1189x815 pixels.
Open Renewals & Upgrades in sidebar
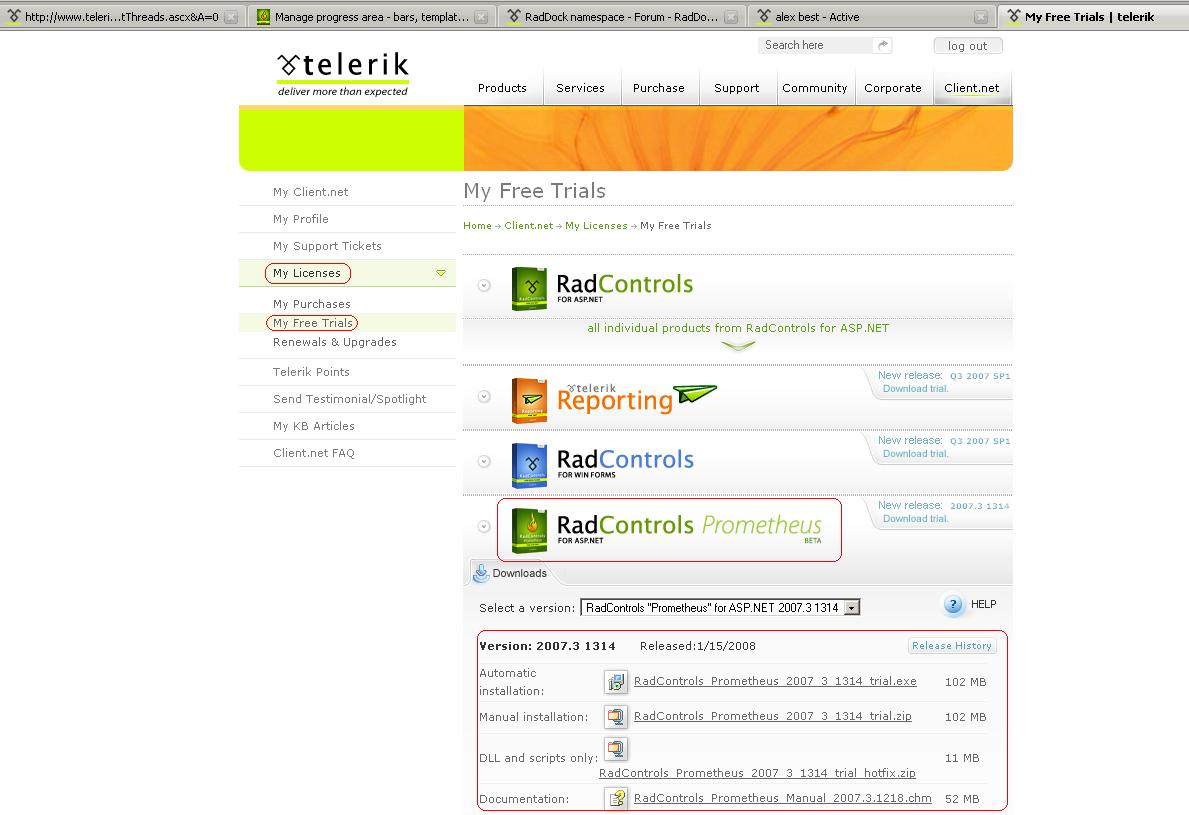click(x=334, y=342)
